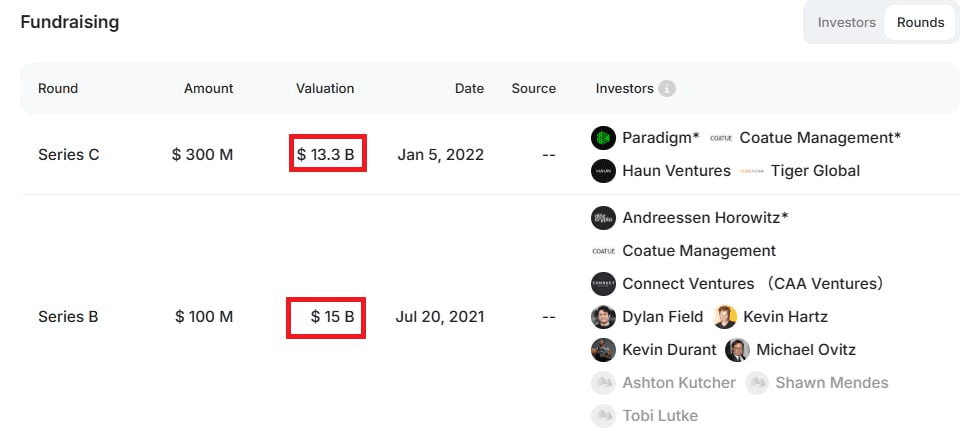Click the Shawn Mendes investor name
The width and height of the screenshot is (966, 431).
point(831,383)
